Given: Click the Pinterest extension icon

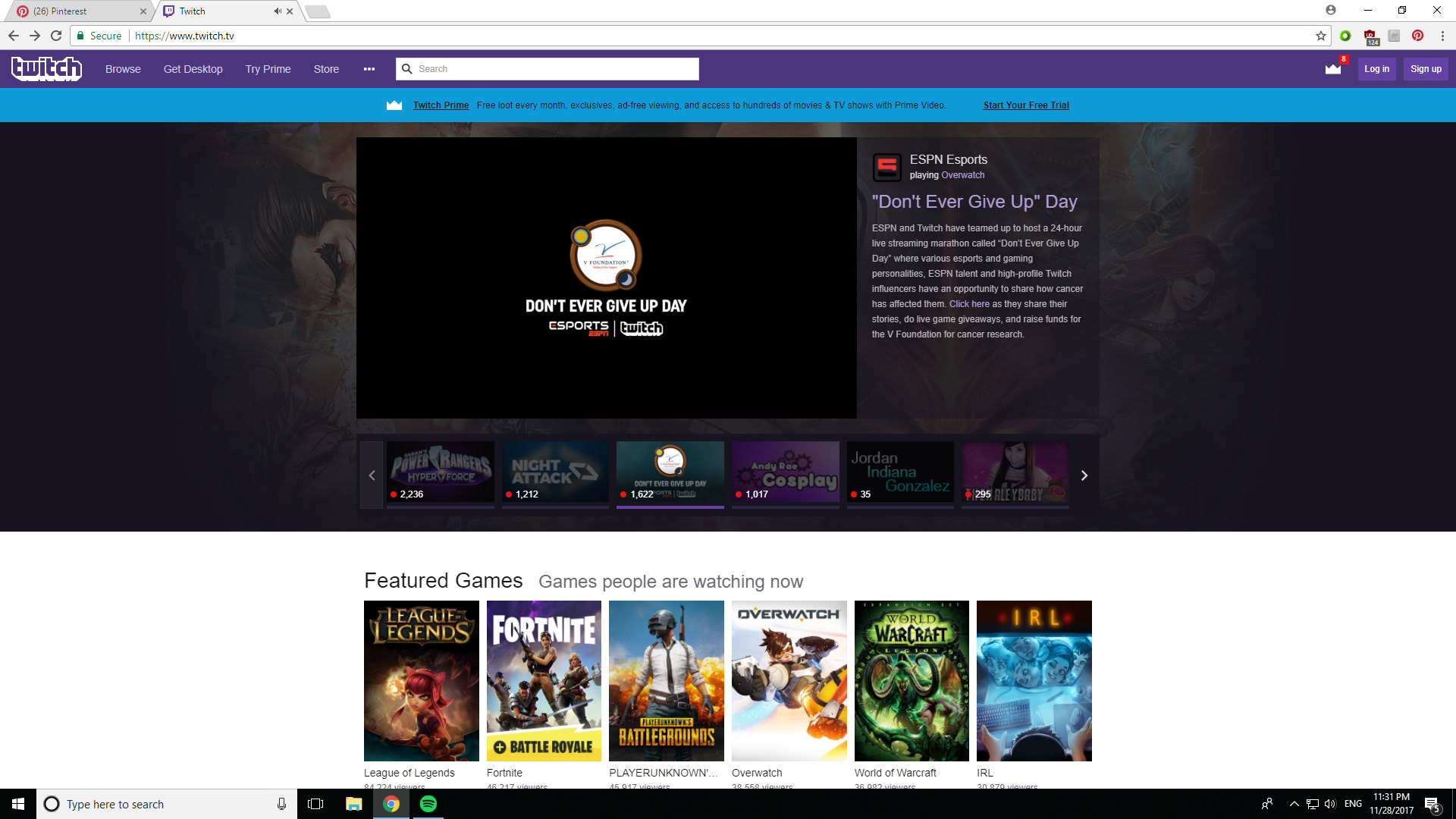Looking at the screenshot, I should 1417,36.
